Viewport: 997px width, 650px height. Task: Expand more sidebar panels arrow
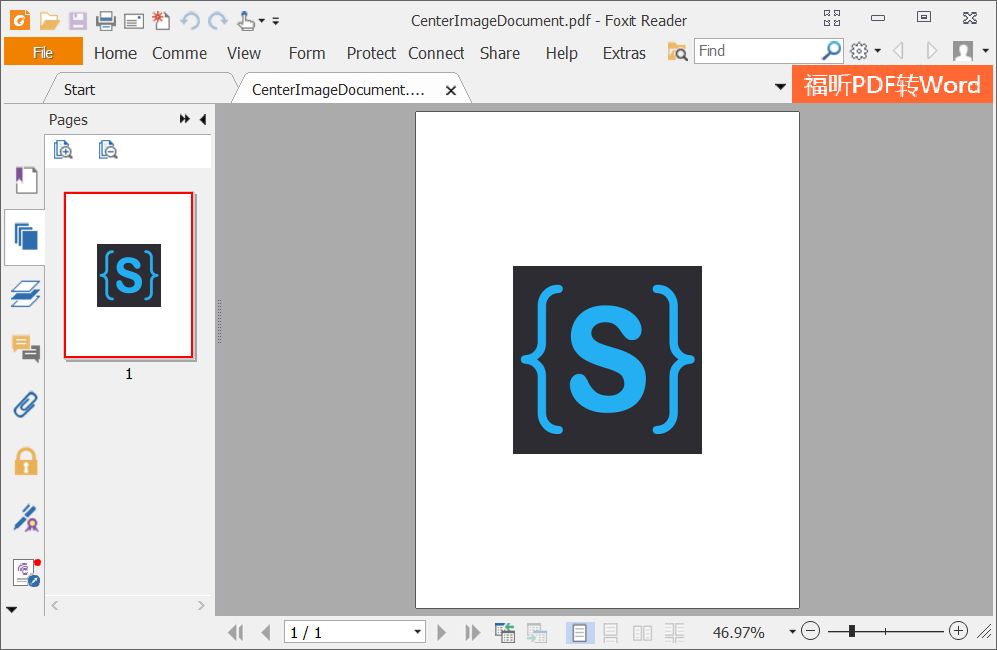(11, 609)
